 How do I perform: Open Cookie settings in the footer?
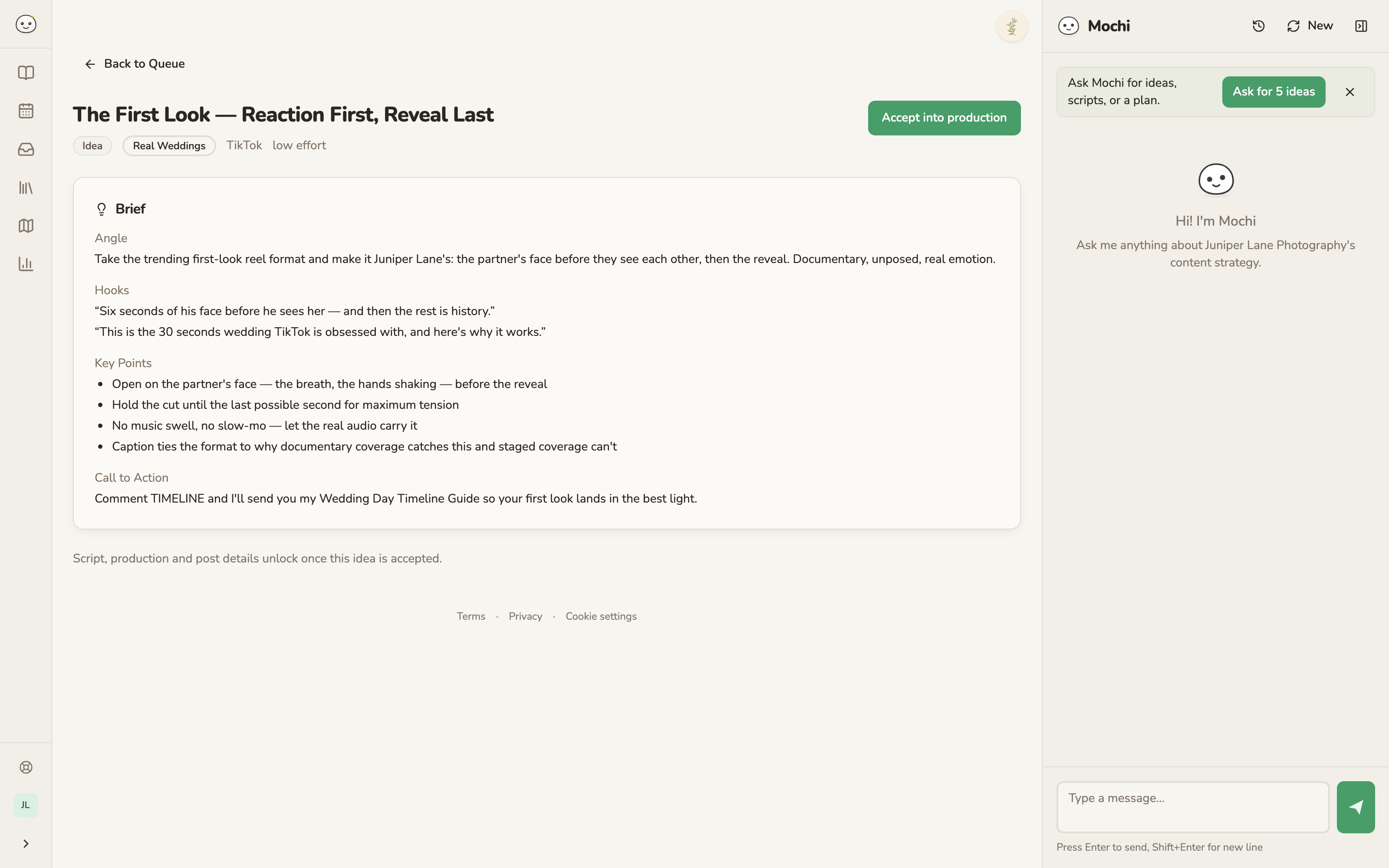[x=601, y=616]
